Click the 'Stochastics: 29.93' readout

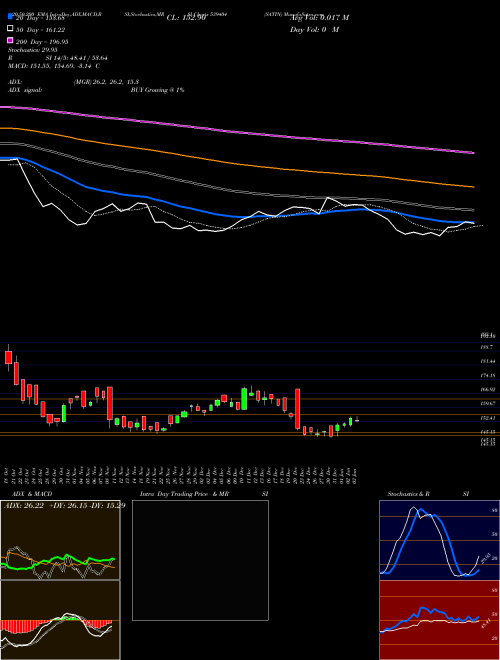pos(33,50)
